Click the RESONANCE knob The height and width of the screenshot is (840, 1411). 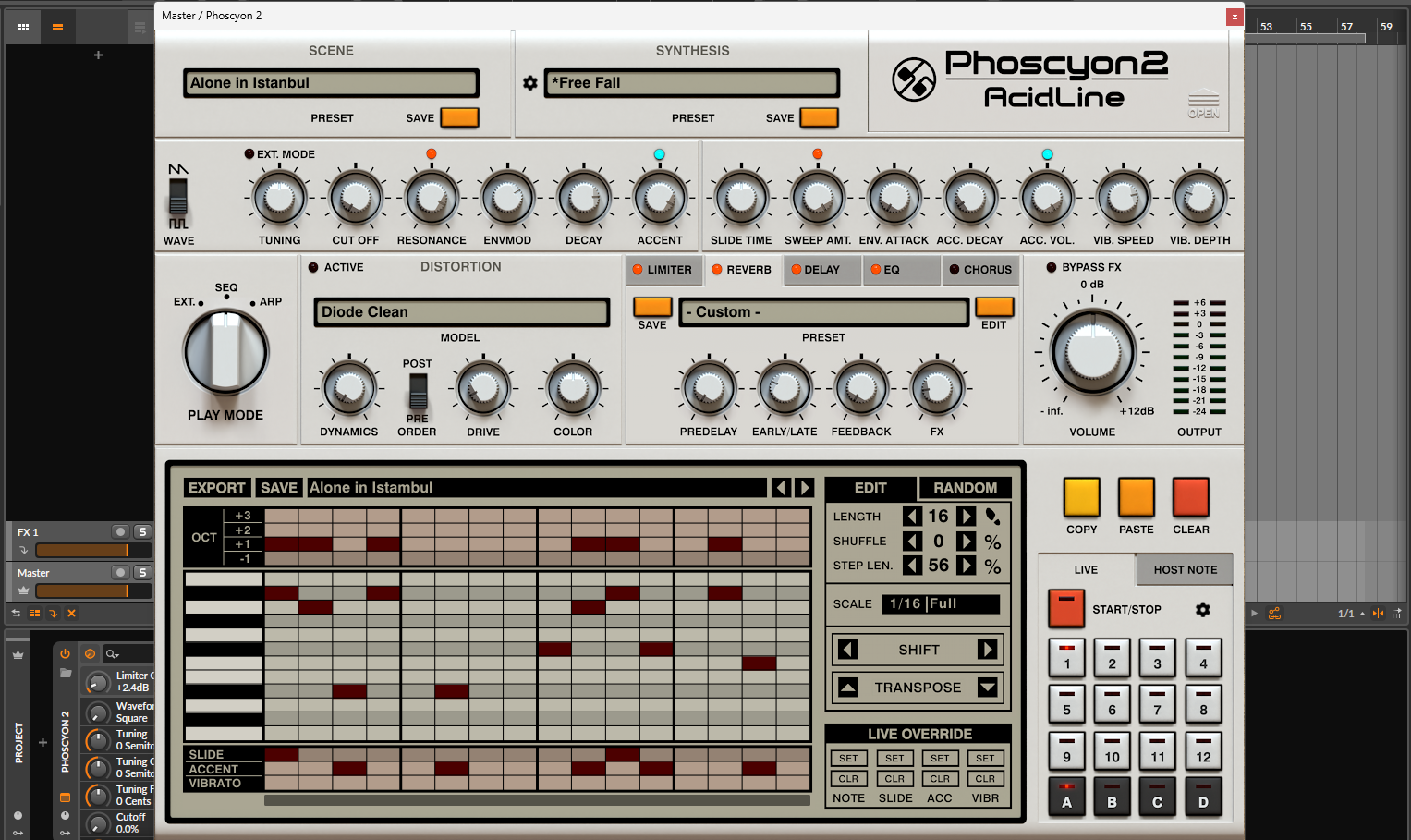click(x=432, y=198)
